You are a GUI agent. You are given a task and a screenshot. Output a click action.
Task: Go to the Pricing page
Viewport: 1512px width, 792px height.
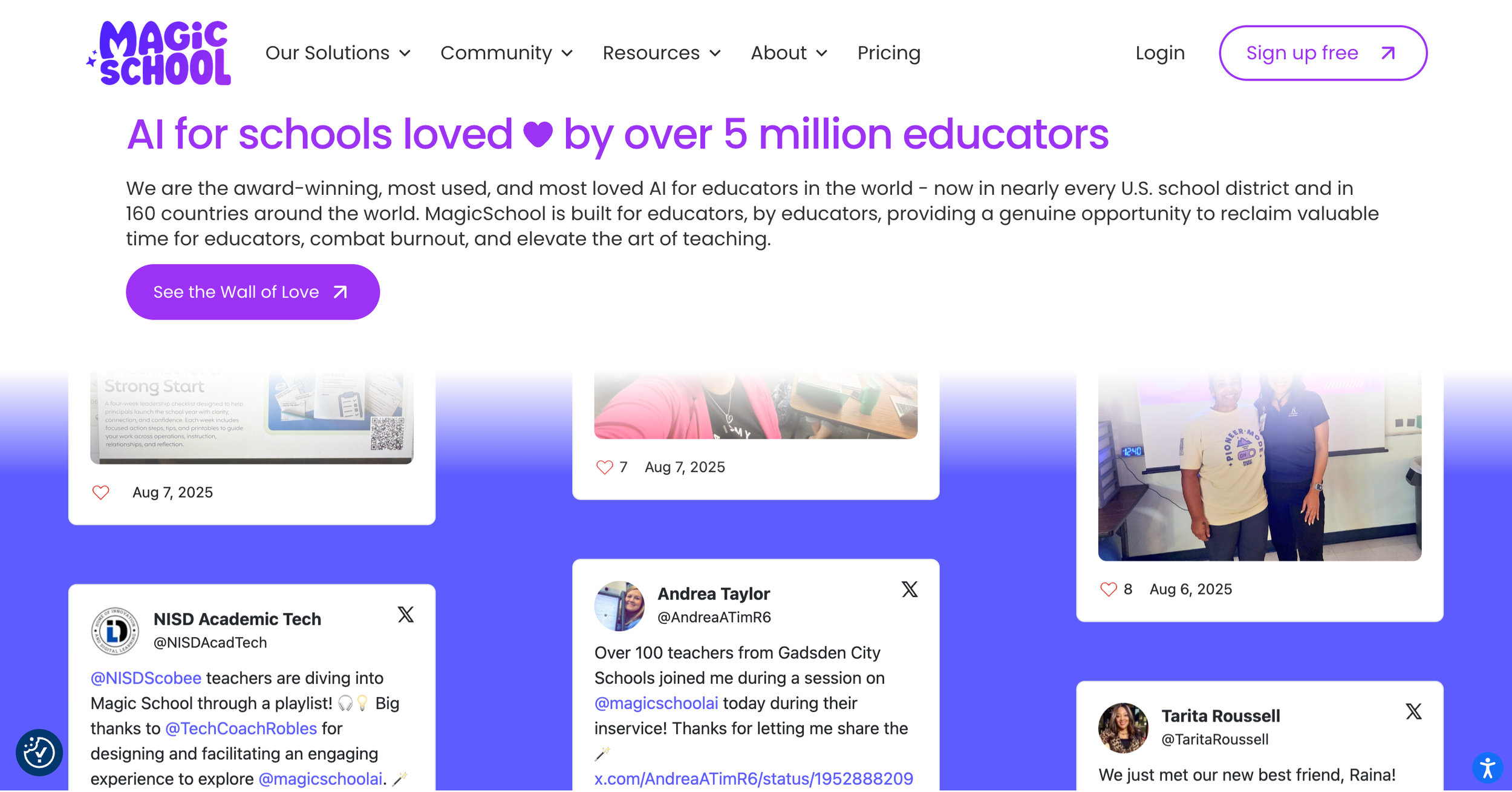pyautogui.click(x=888, y=53)
